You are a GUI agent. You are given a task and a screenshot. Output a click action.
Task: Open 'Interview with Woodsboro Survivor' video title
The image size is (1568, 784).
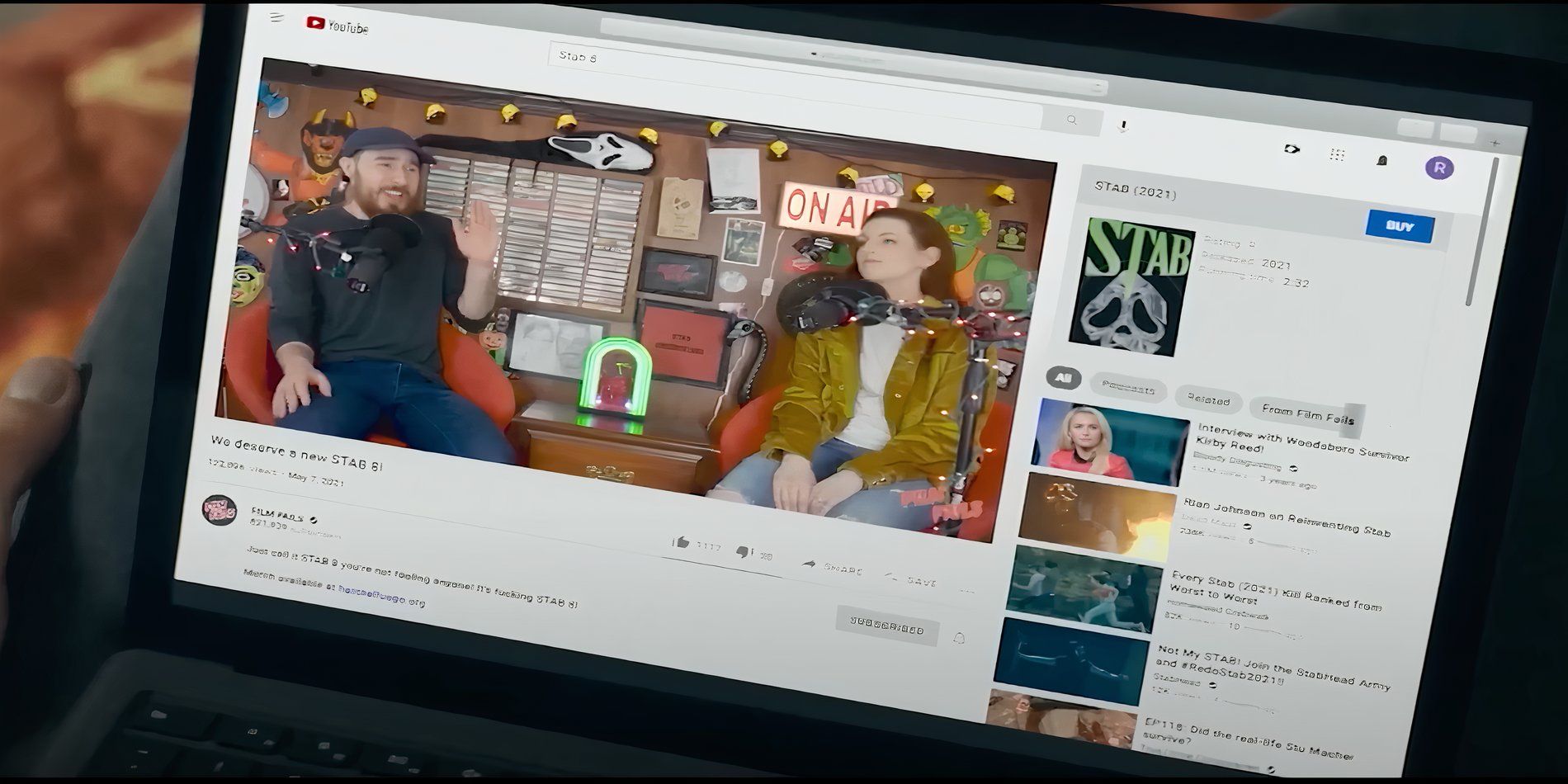pyautogui.click(x=1301, y=443)
